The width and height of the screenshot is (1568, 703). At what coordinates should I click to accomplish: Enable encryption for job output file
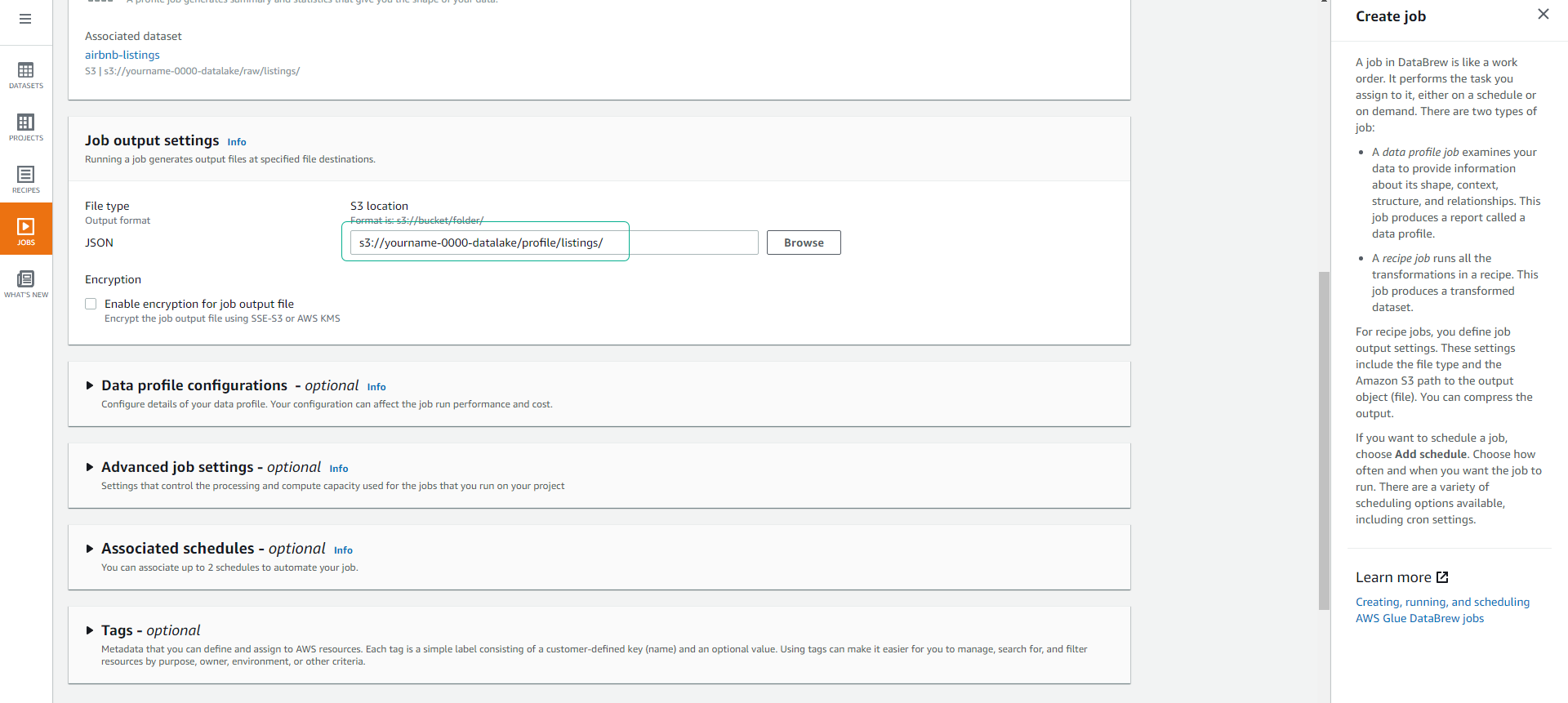[x=91, y=304]
